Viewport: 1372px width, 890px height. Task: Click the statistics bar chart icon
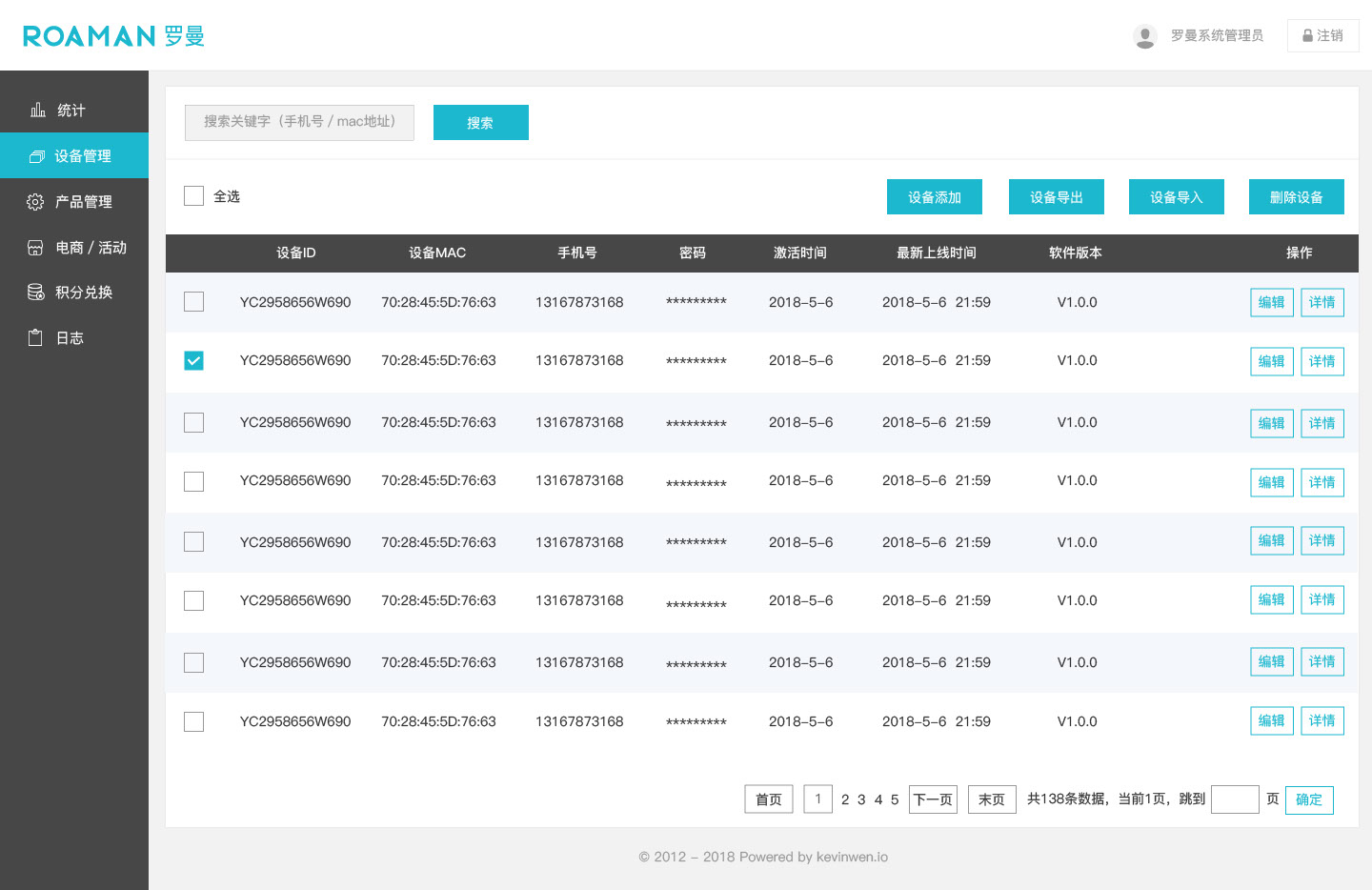(x=38, y=111)
